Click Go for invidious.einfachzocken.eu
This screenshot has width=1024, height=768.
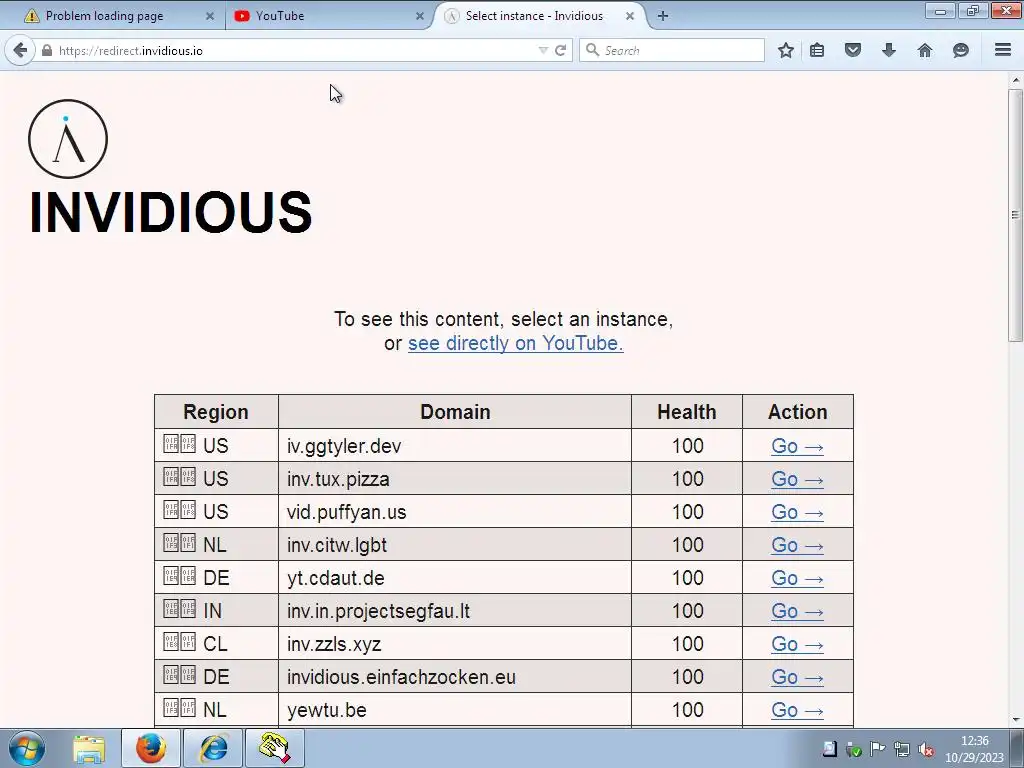(797, 677)
